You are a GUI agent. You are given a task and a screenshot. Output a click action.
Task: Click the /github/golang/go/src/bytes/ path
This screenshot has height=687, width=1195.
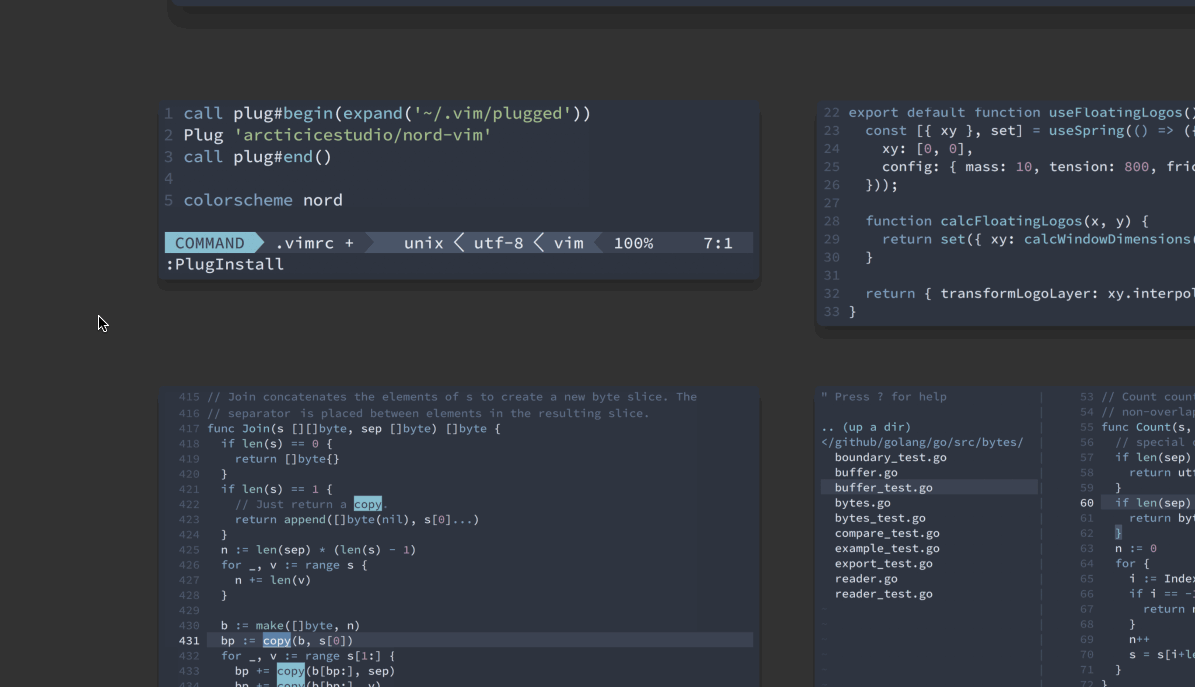click(922, 442)
